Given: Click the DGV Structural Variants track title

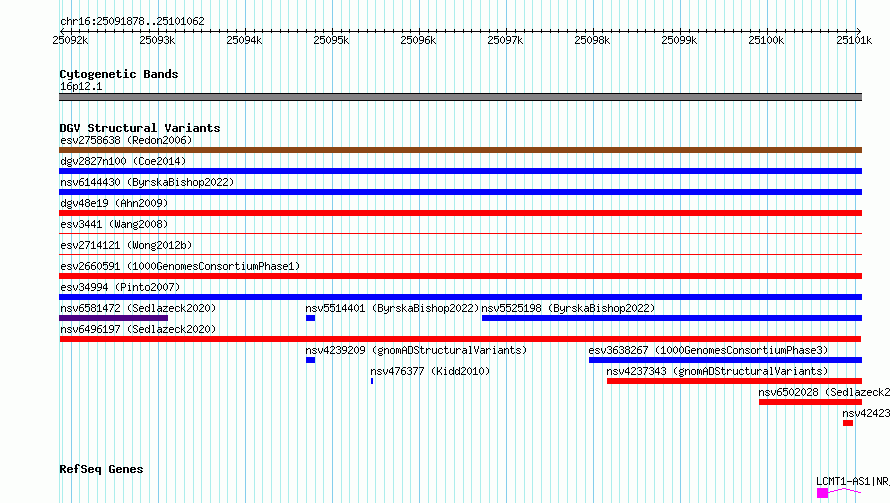Looking at the screenshot, I should 140,128.
